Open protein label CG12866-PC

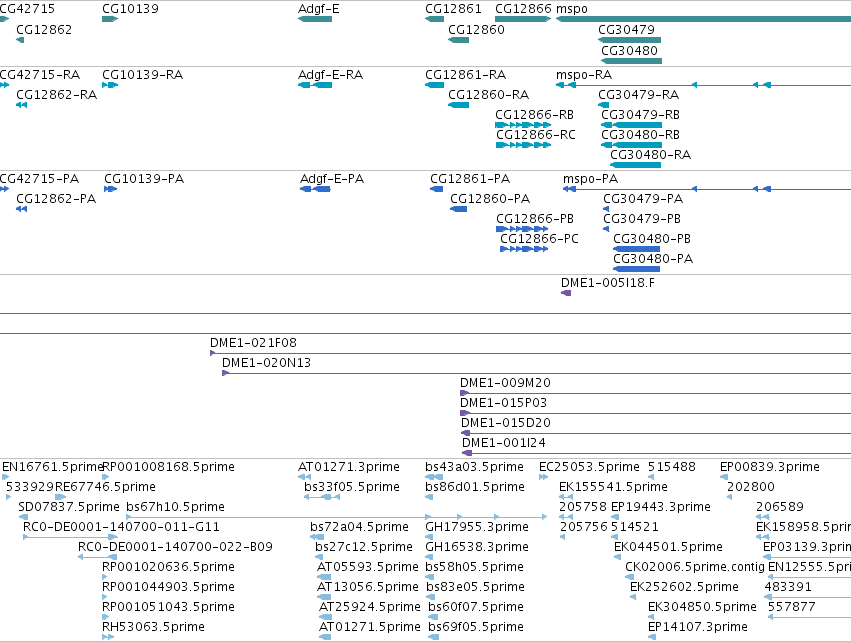pyautogui.click(x=539, y=239)
